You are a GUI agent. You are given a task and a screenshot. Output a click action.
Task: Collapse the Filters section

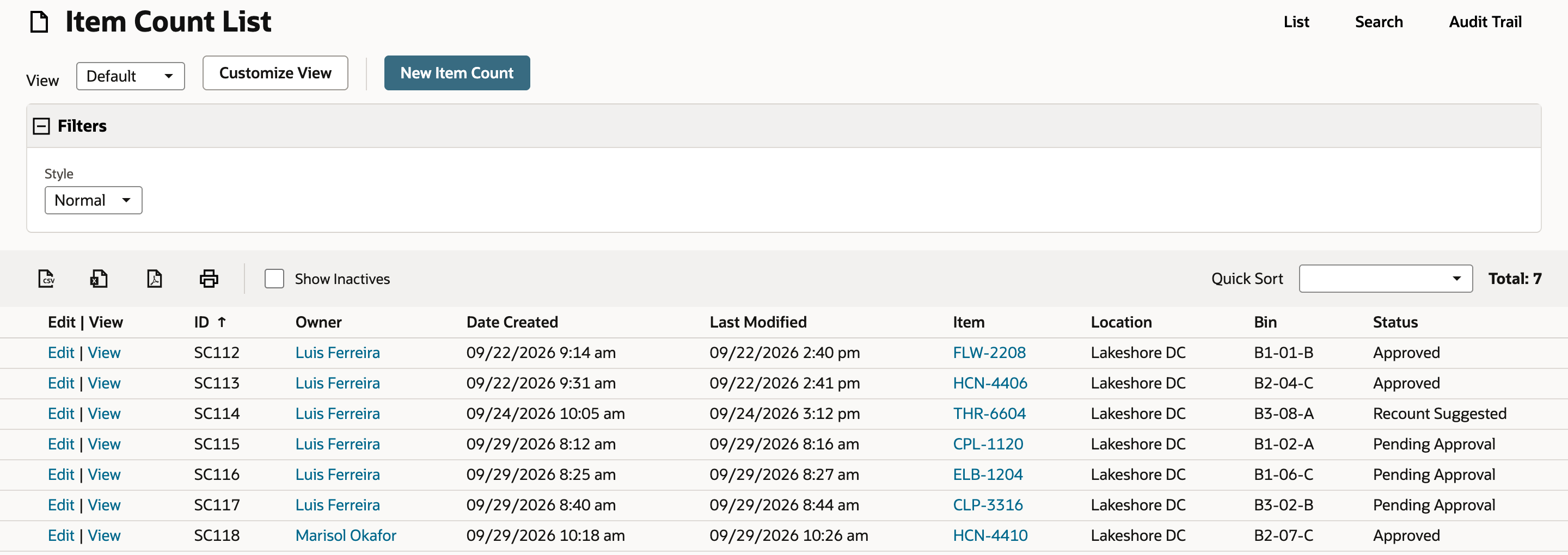[x=41, y=126]
